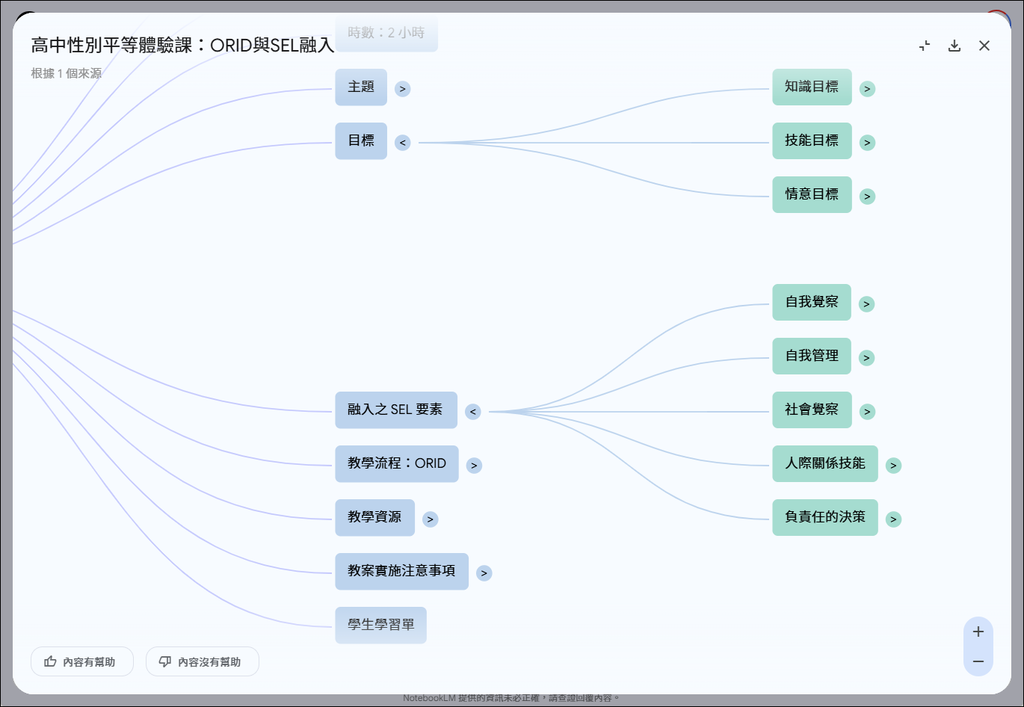
Task: Select the 知識目標 node
Action: pyautogui.click(x=812, y=87)
